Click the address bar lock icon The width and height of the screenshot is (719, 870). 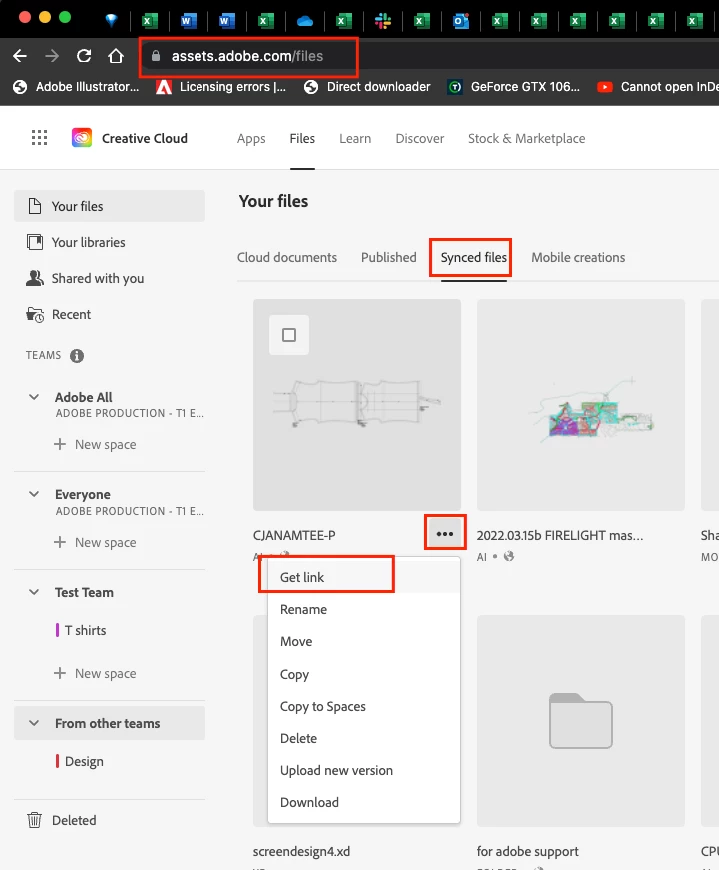156,56
